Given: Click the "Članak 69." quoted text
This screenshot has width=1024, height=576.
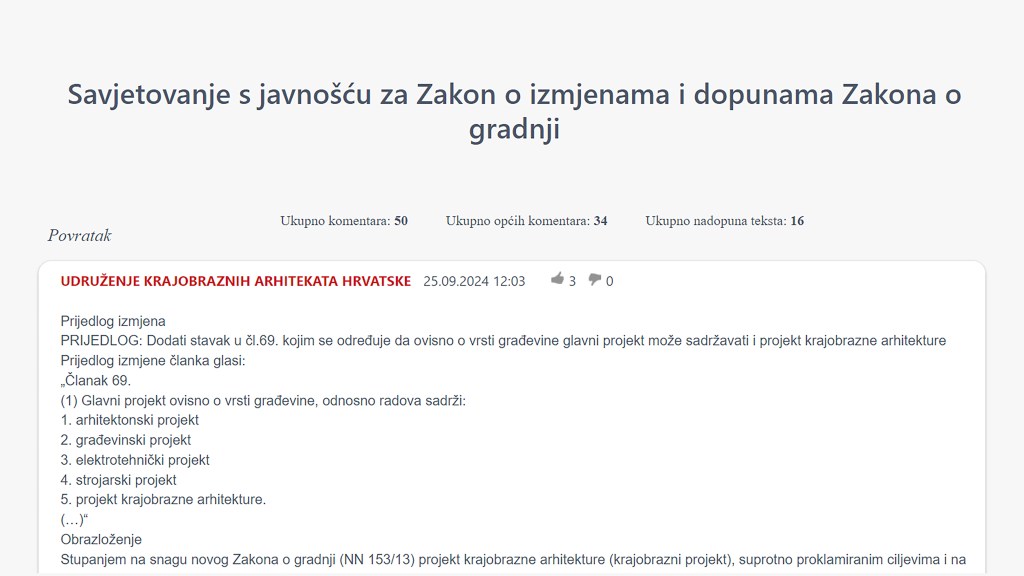Looking at the screenshot, I should 98,380.
